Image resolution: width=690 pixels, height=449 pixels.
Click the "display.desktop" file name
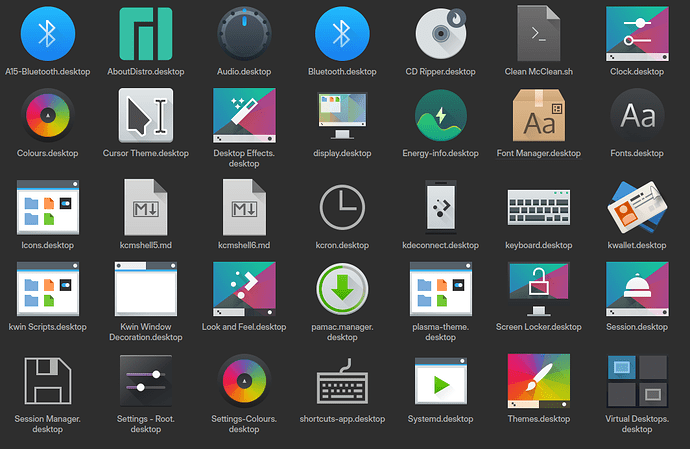coord(342,153)
